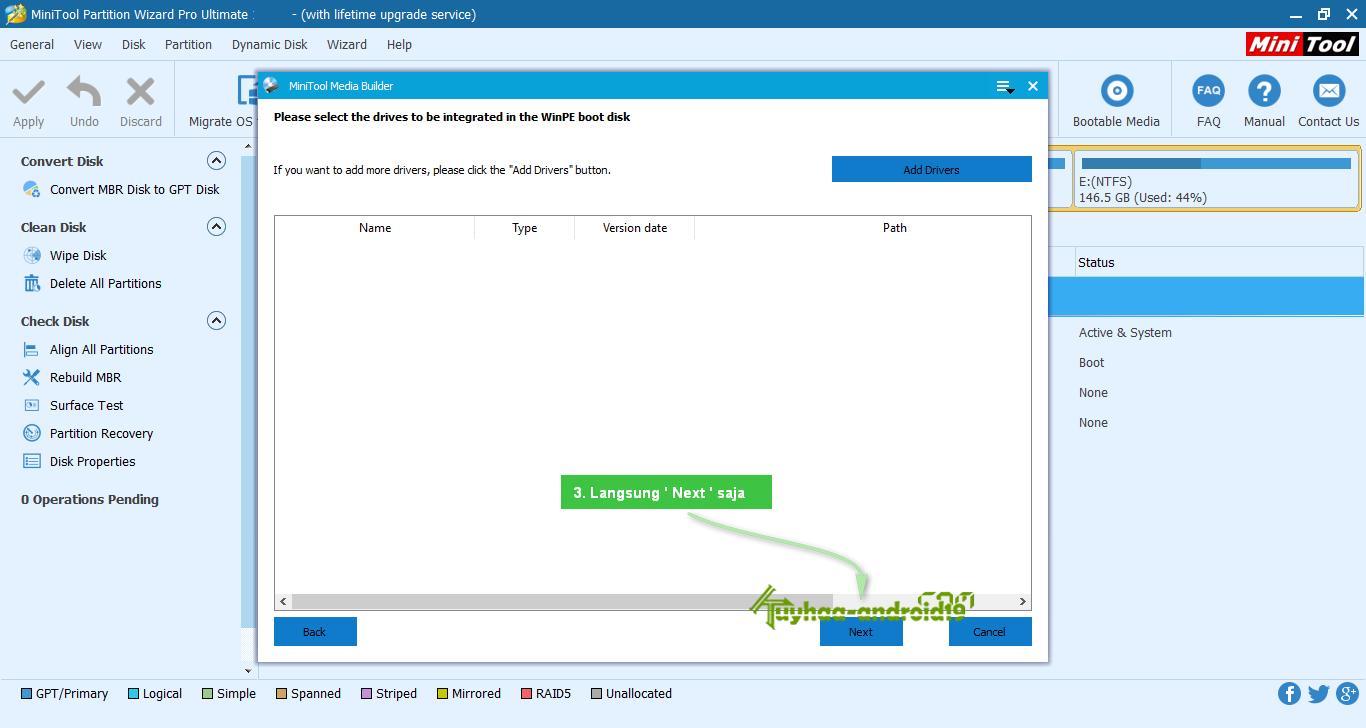Click the Align All Partitions icon
Image resolution: width=1366 pixels, height=728 pixels.
(31, 349)
